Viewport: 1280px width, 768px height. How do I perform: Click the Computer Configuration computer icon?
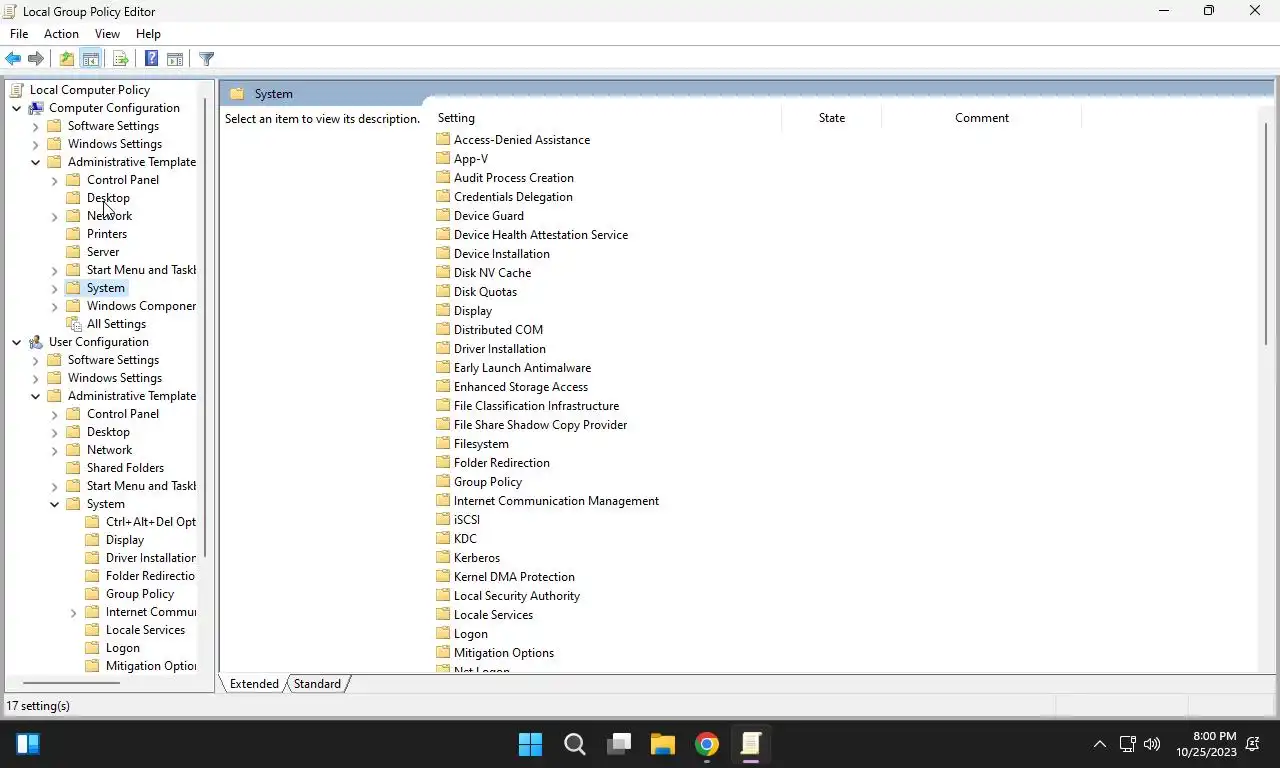pyautogui.click(x=35, y=108)
